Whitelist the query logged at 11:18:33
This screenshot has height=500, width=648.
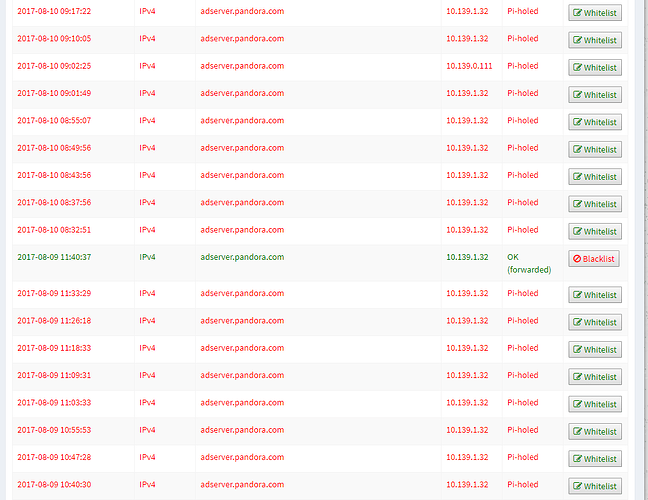pyautogui.click(x=595, y=350)
